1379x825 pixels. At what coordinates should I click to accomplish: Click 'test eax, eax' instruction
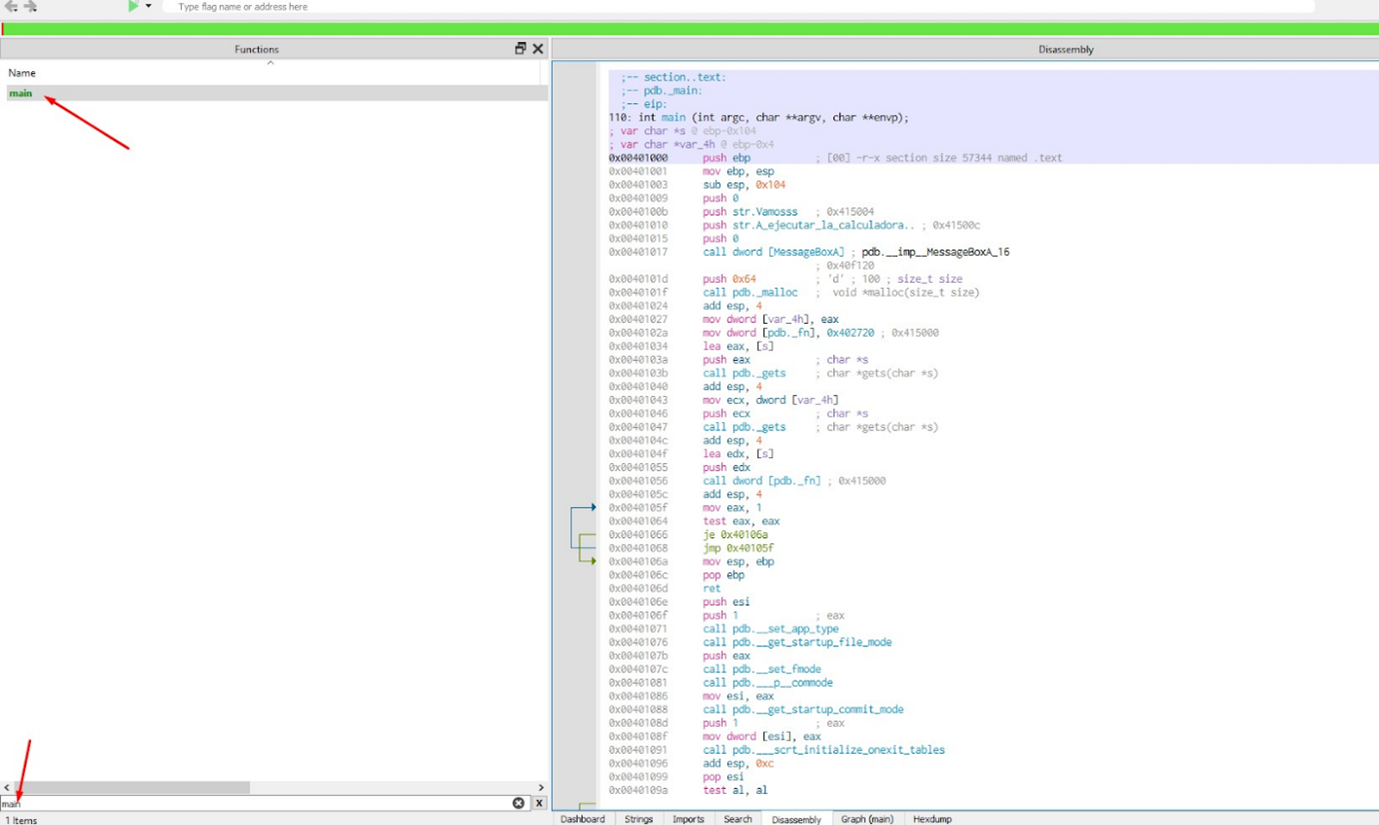pos(741,521)
